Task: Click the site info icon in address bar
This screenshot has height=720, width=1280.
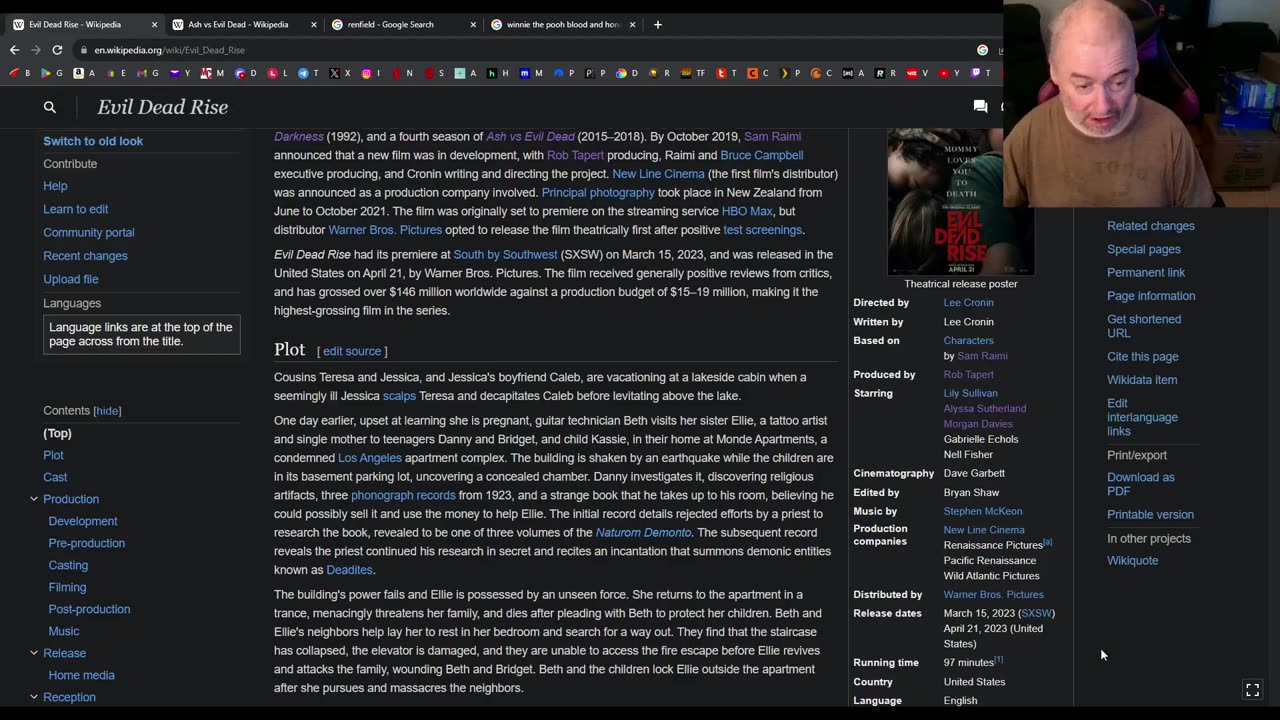Action: pos(84,50)
